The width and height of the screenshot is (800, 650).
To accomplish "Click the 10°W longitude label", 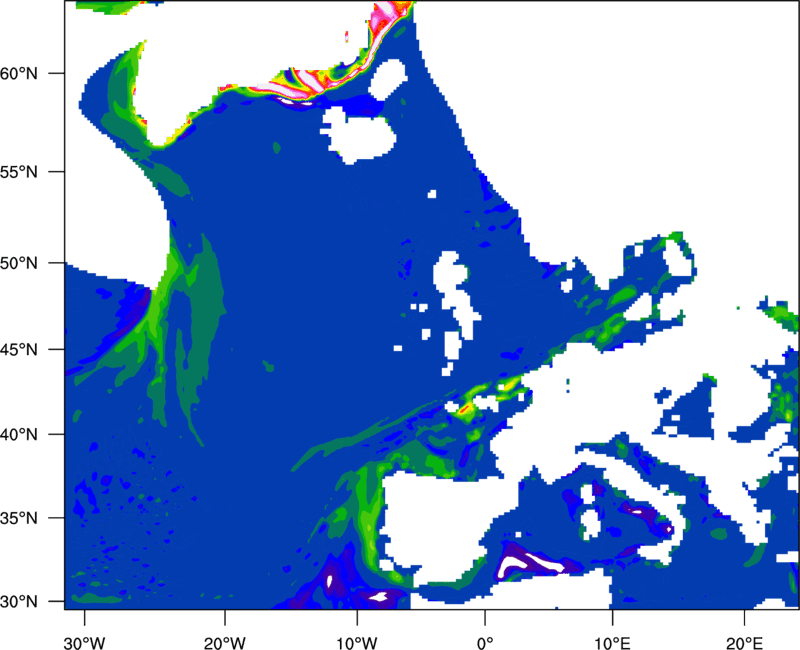I will point(357,643).
